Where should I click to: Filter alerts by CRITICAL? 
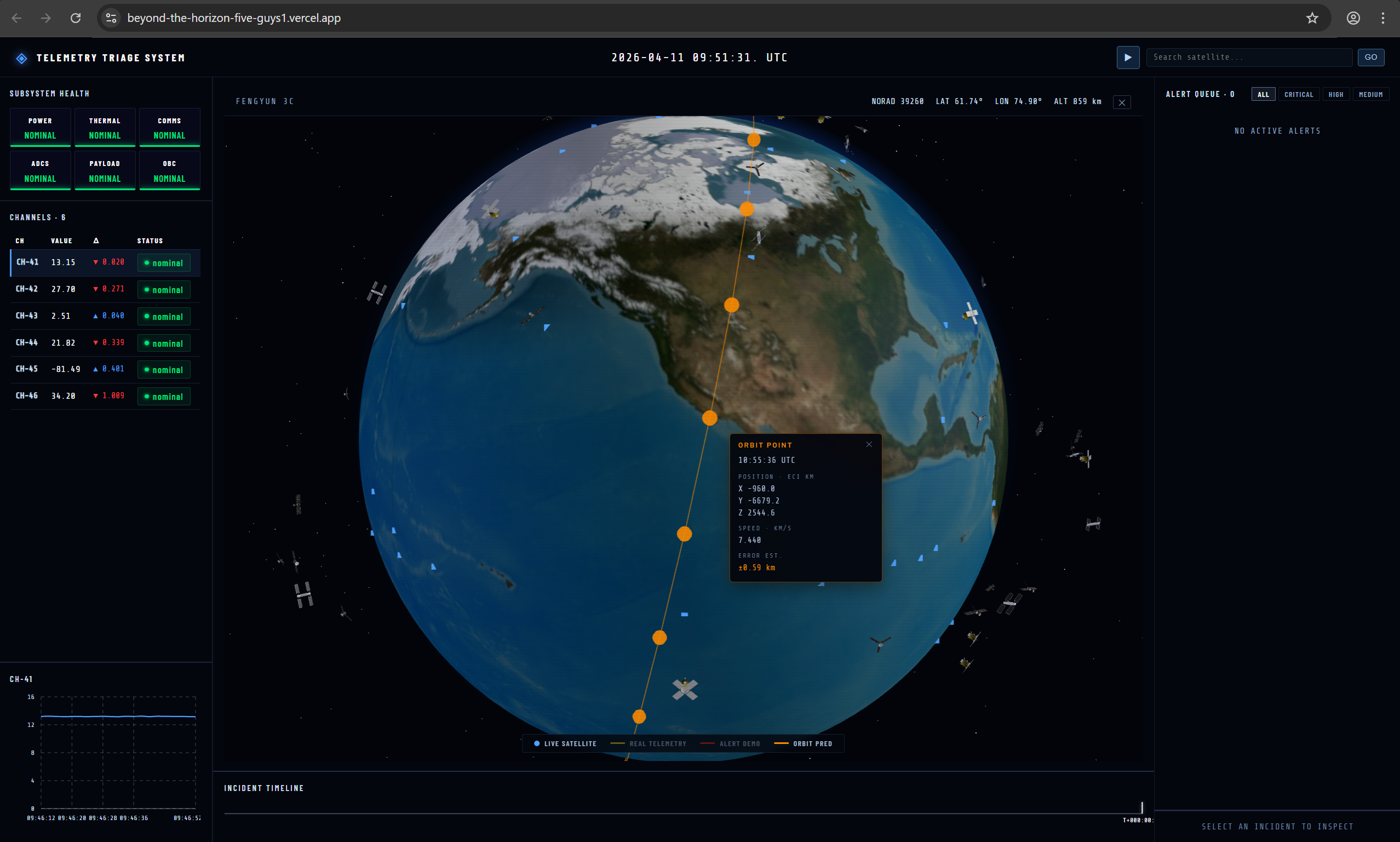[1298, 94]
